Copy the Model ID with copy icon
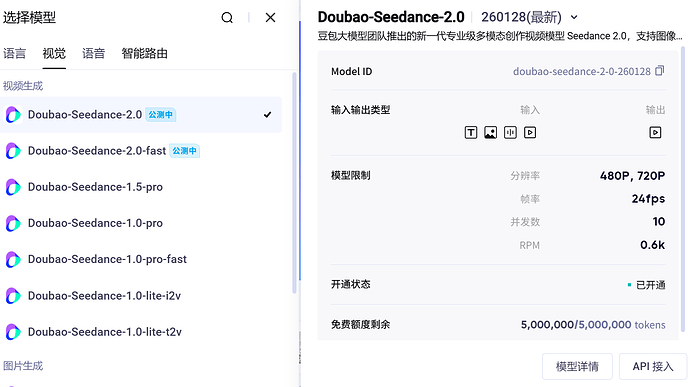 (659, 71)
